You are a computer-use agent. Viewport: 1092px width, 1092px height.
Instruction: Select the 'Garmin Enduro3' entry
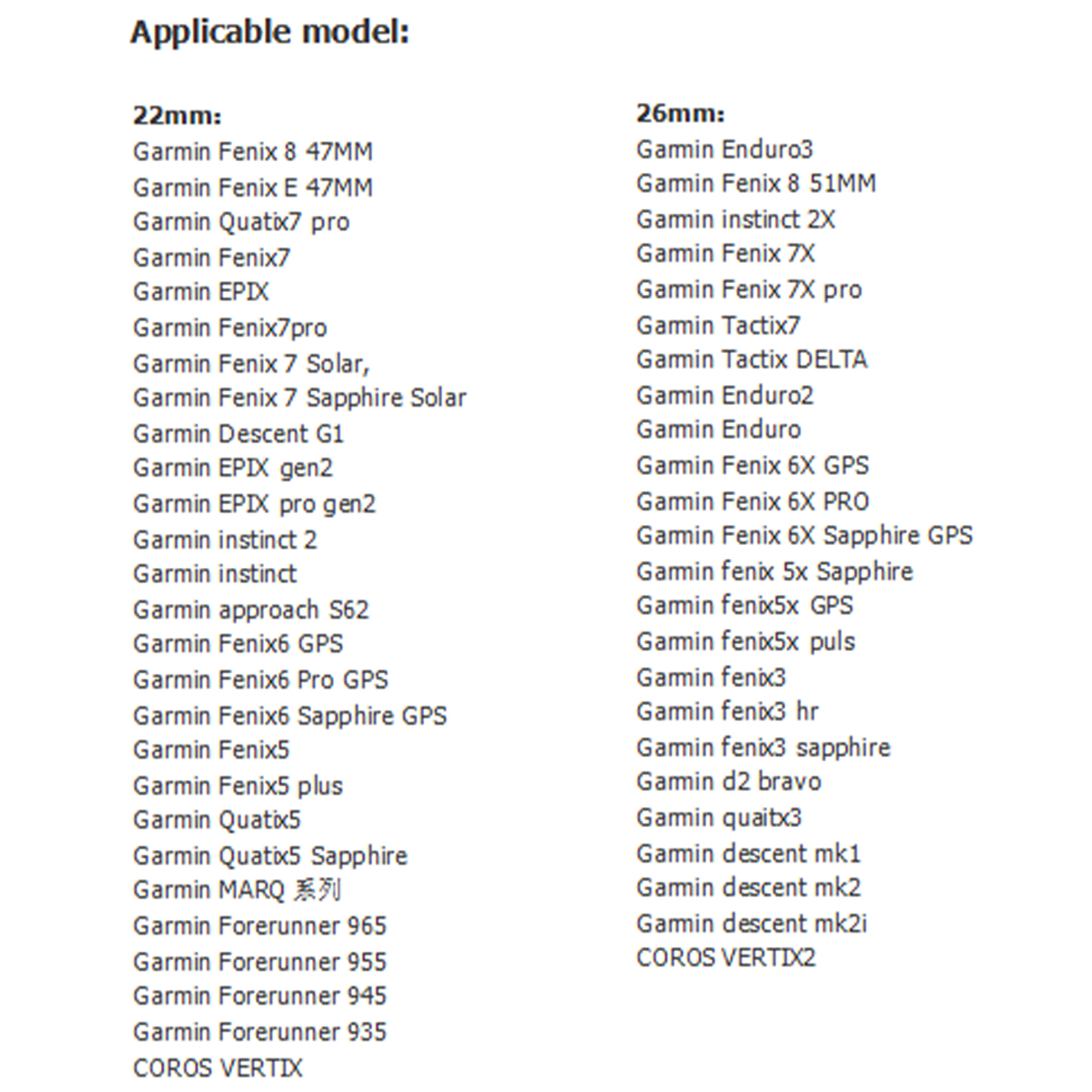724,149
